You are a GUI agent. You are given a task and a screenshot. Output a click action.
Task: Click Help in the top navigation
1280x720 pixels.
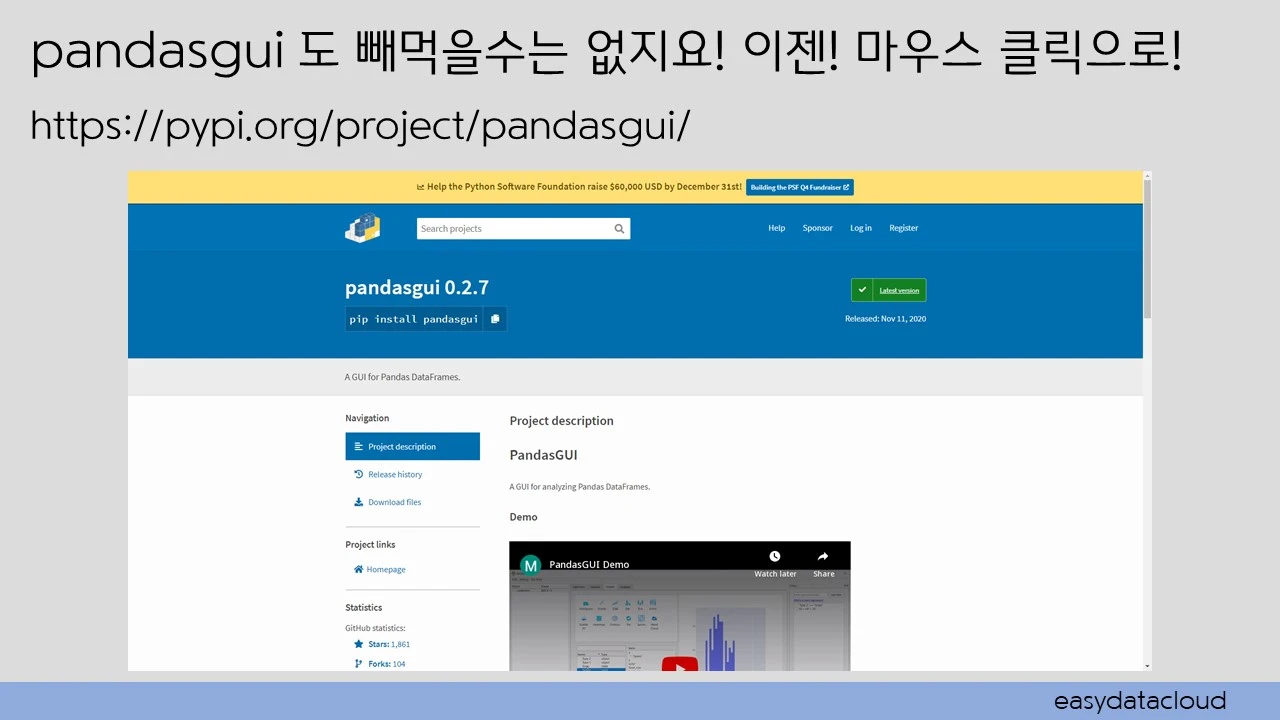click(776, 228)
